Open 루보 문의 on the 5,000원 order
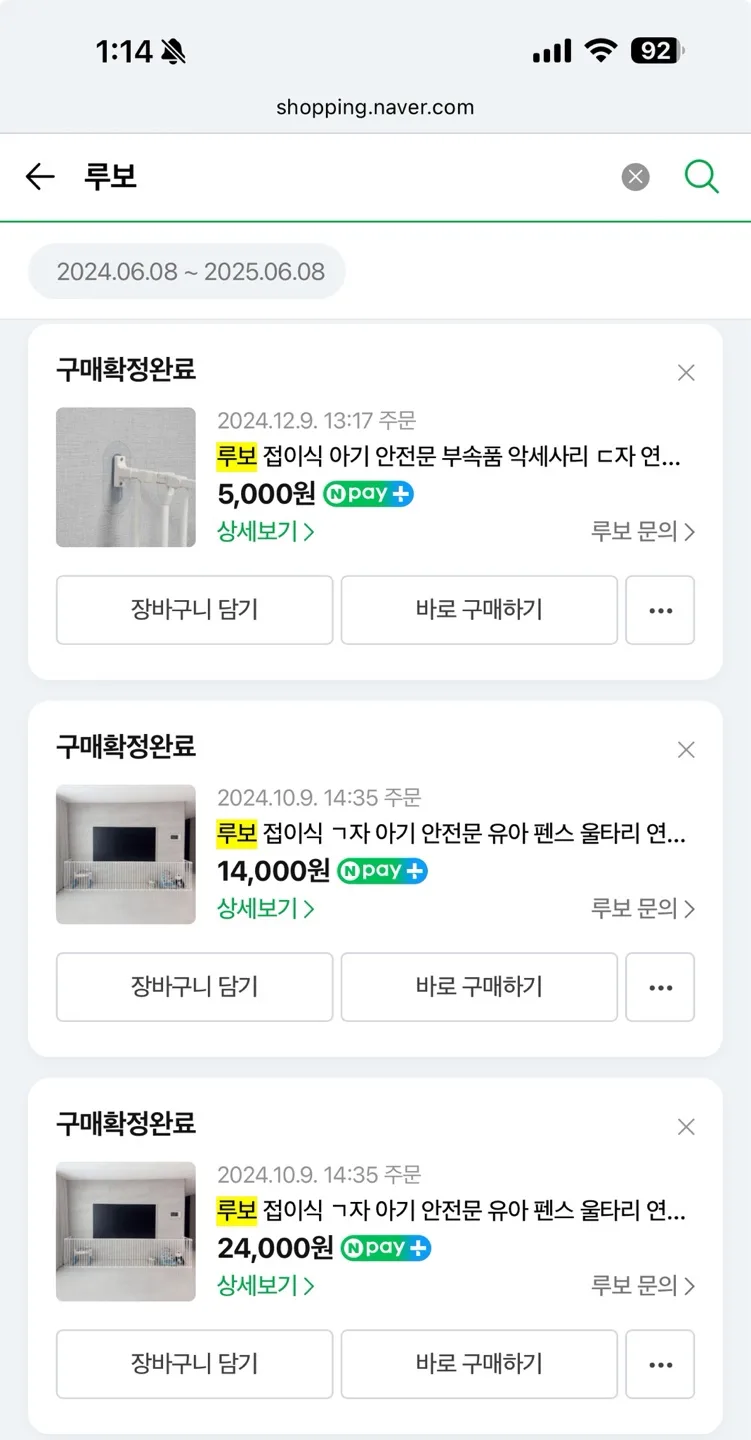This screenshot has height=1440, width=751. [x=642, y=531]
